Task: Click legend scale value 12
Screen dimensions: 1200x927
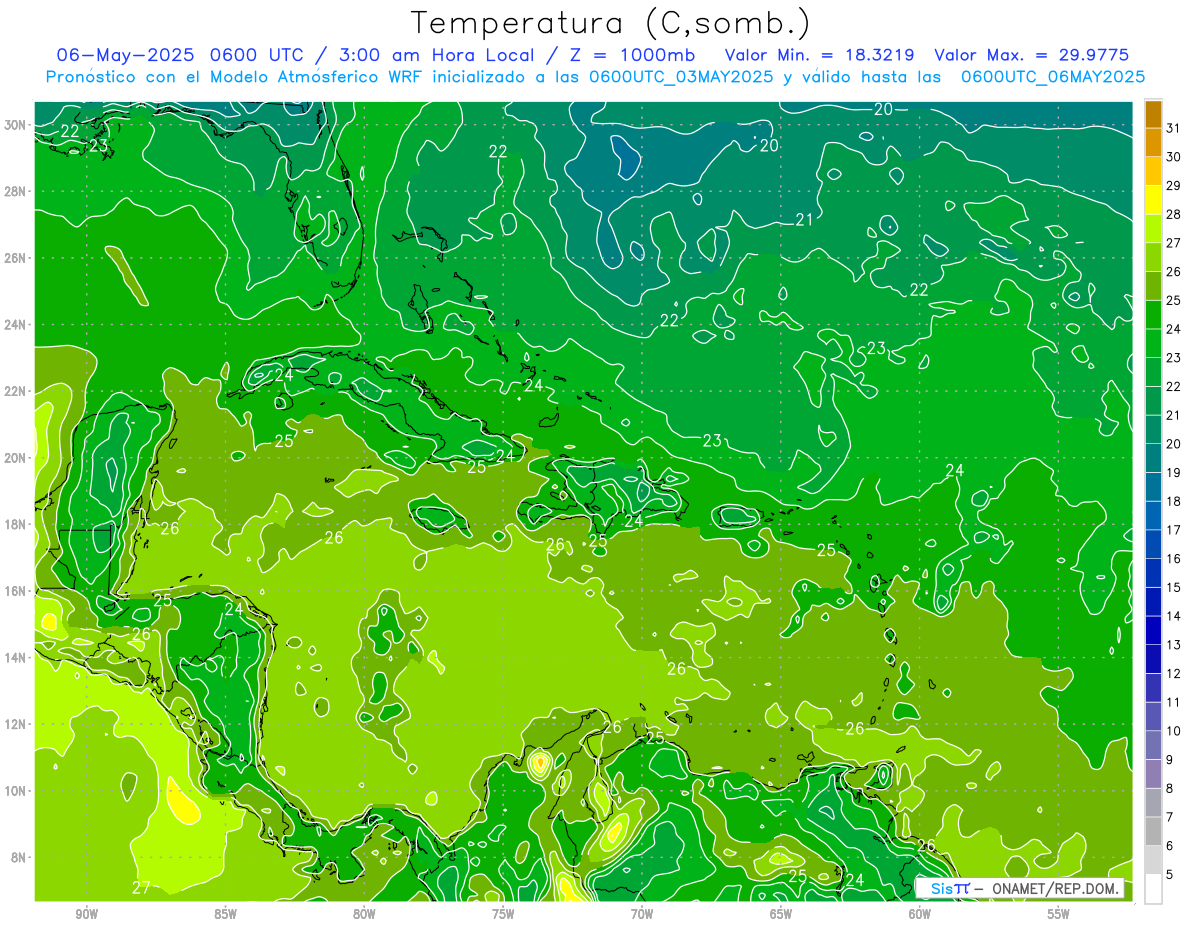Action: [1174, 674]
